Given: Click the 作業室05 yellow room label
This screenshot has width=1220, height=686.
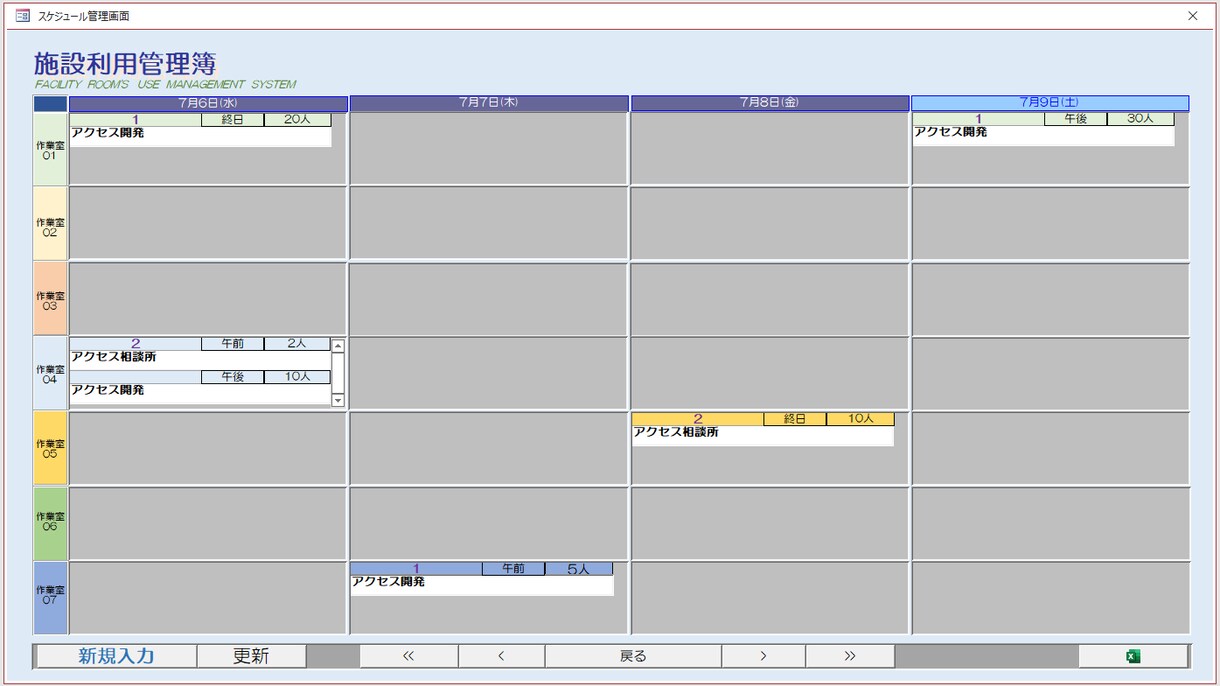Looking at the screenshot, I should pos(50,448).
